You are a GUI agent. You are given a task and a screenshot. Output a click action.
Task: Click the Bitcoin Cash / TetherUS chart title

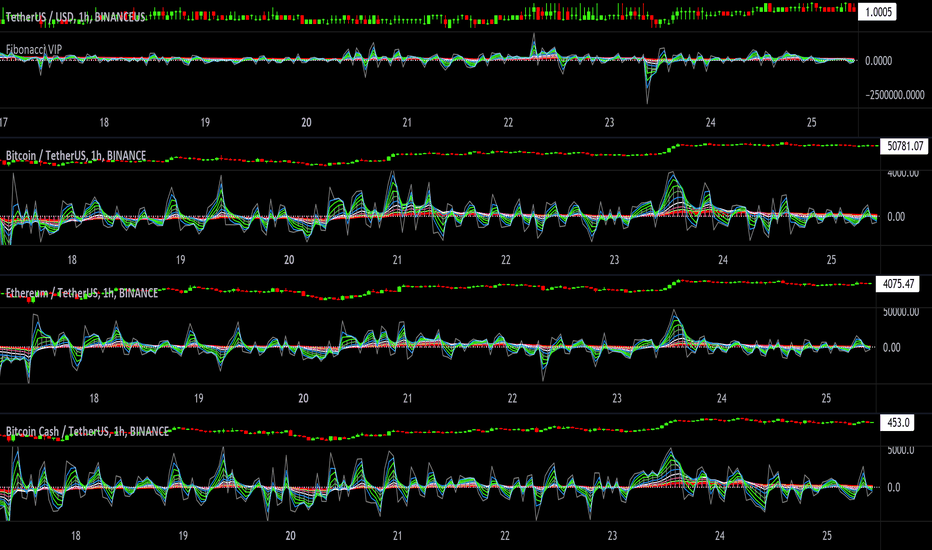pos(87,432)
